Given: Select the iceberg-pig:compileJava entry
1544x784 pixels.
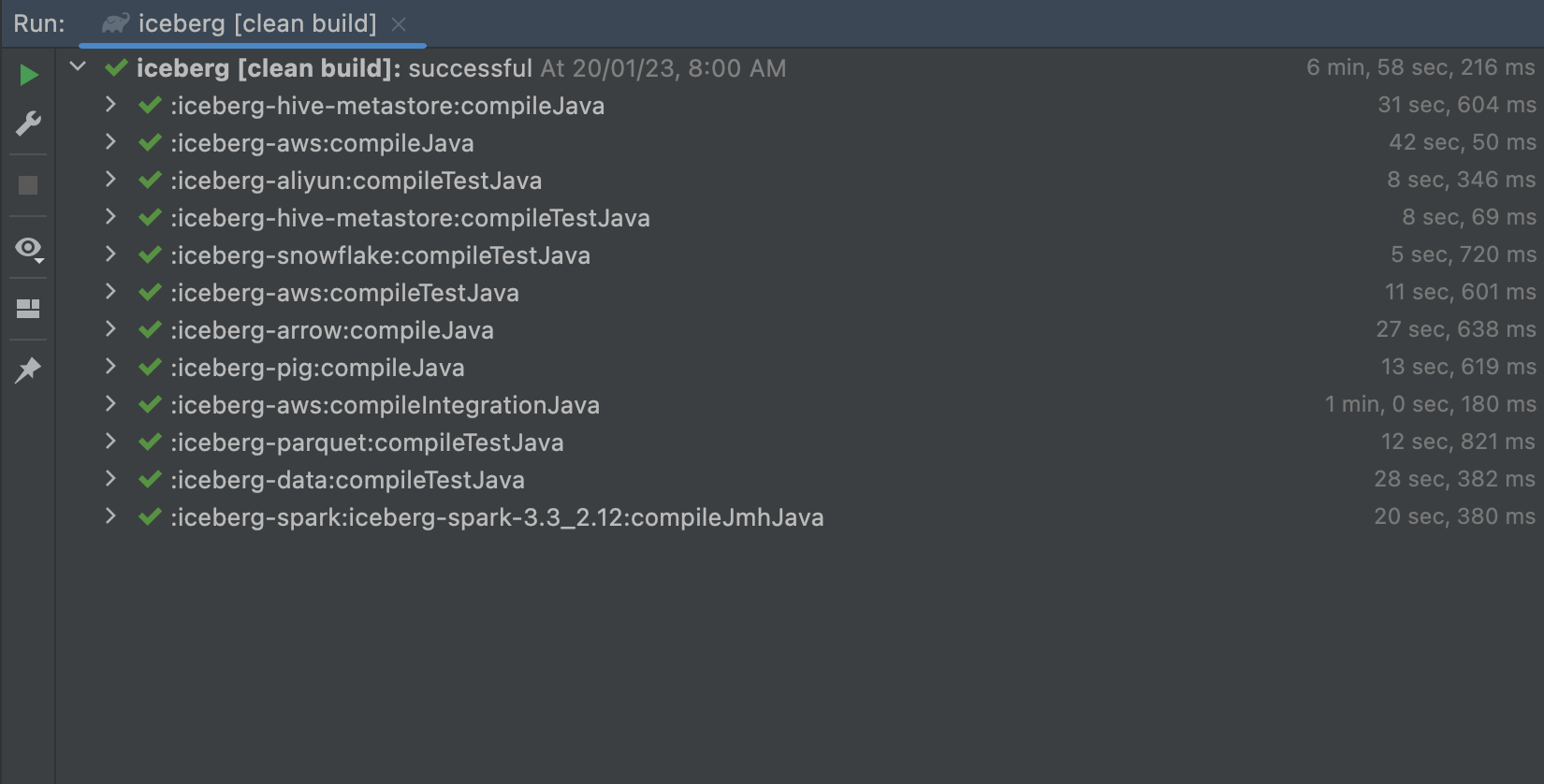Looking at the screenshot, I should (318, 367).
